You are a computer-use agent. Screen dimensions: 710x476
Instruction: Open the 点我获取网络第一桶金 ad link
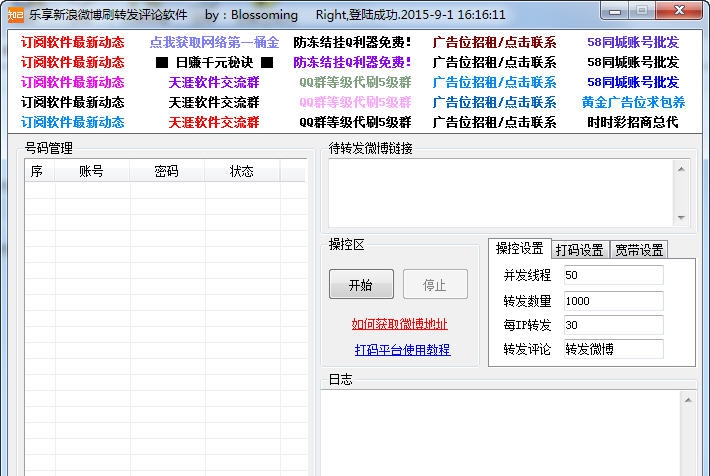click(x=214, y=43)
